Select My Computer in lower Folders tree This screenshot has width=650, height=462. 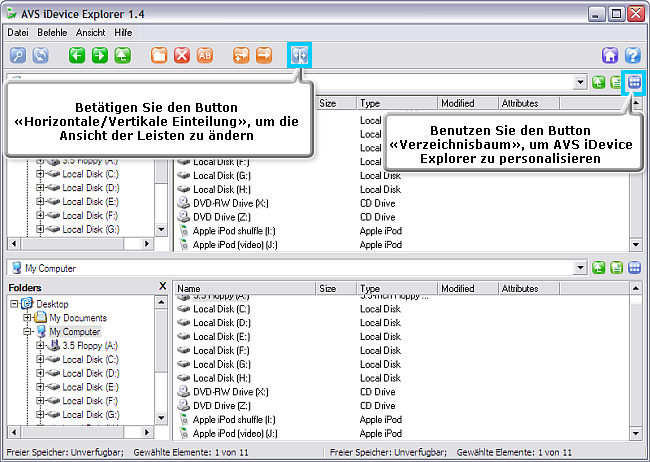(75, 332)
